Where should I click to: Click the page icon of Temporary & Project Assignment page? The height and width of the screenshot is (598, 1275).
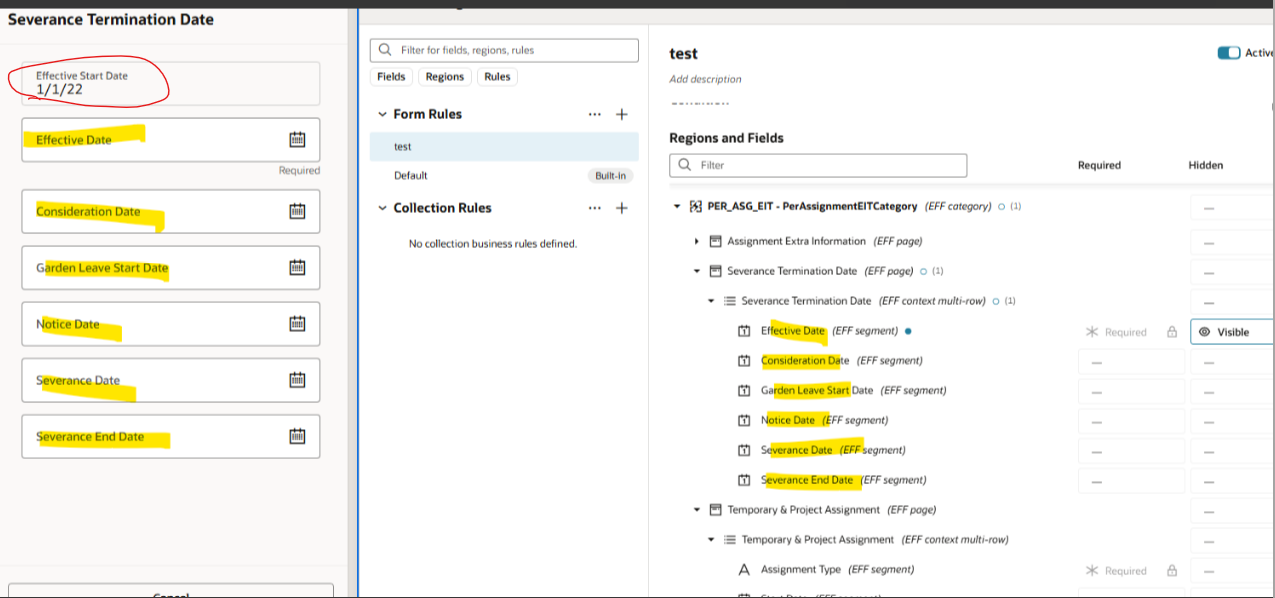click(715, 510)
